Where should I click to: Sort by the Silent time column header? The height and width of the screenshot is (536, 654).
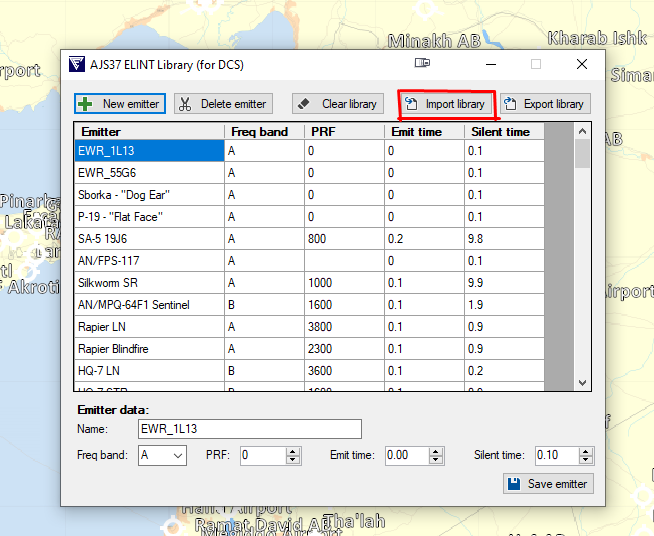(504, 132)
